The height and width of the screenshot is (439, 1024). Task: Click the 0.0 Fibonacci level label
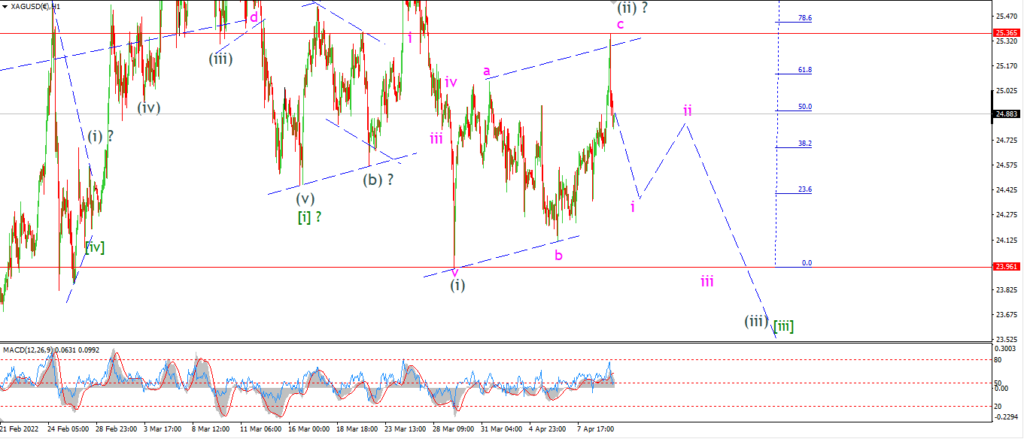click(x=807, y=263)
